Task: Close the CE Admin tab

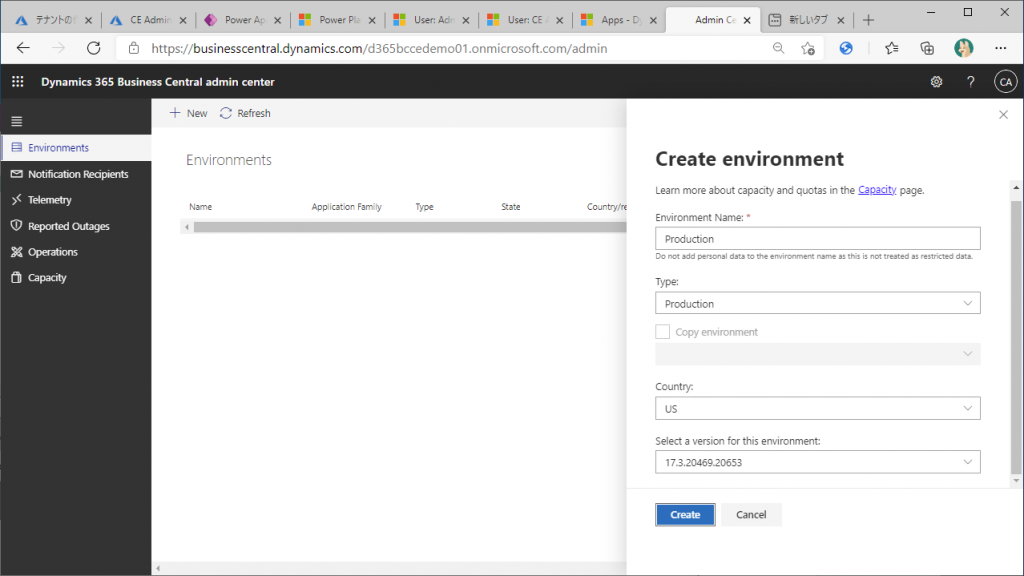Action: [183, 20]
